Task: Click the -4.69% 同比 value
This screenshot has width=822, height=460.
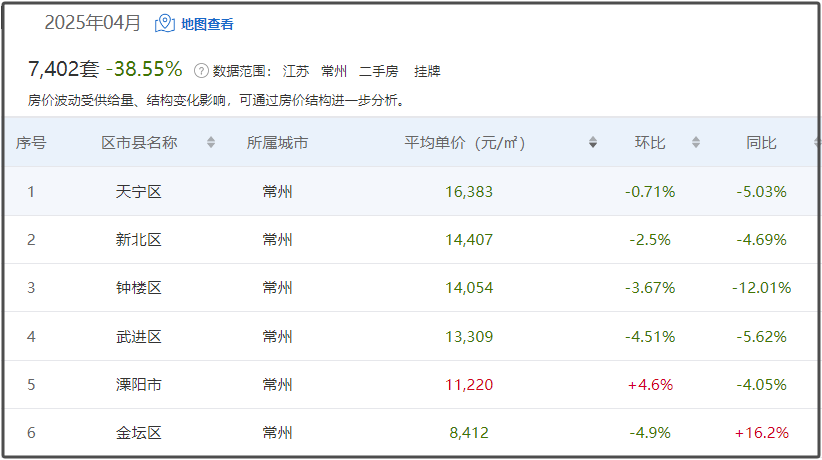Action: coord(761,240)
